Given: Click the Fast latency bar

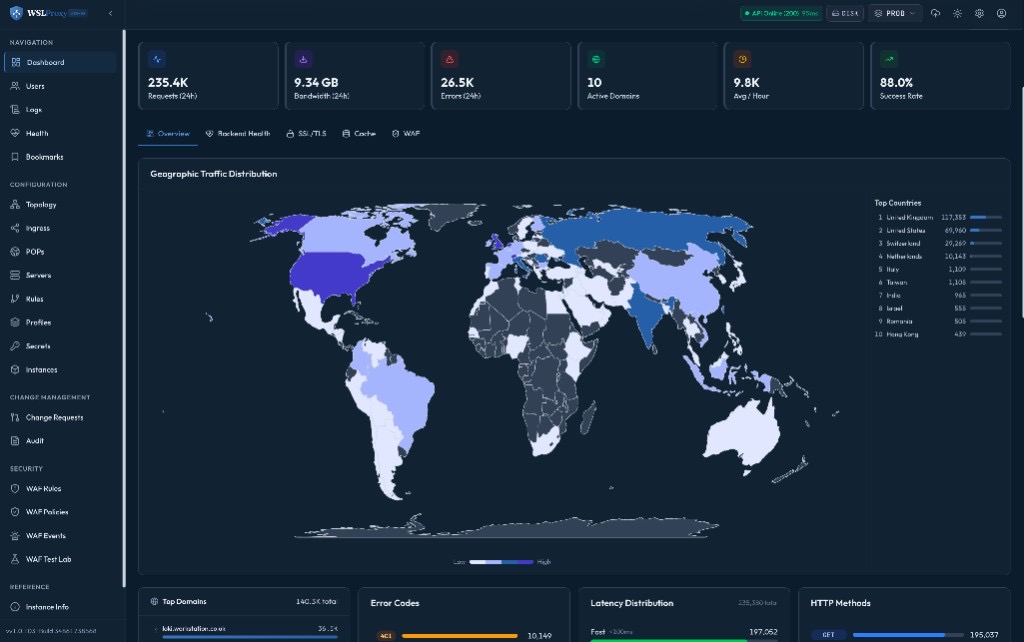Looking at the screenshot, I should [684, 640].
